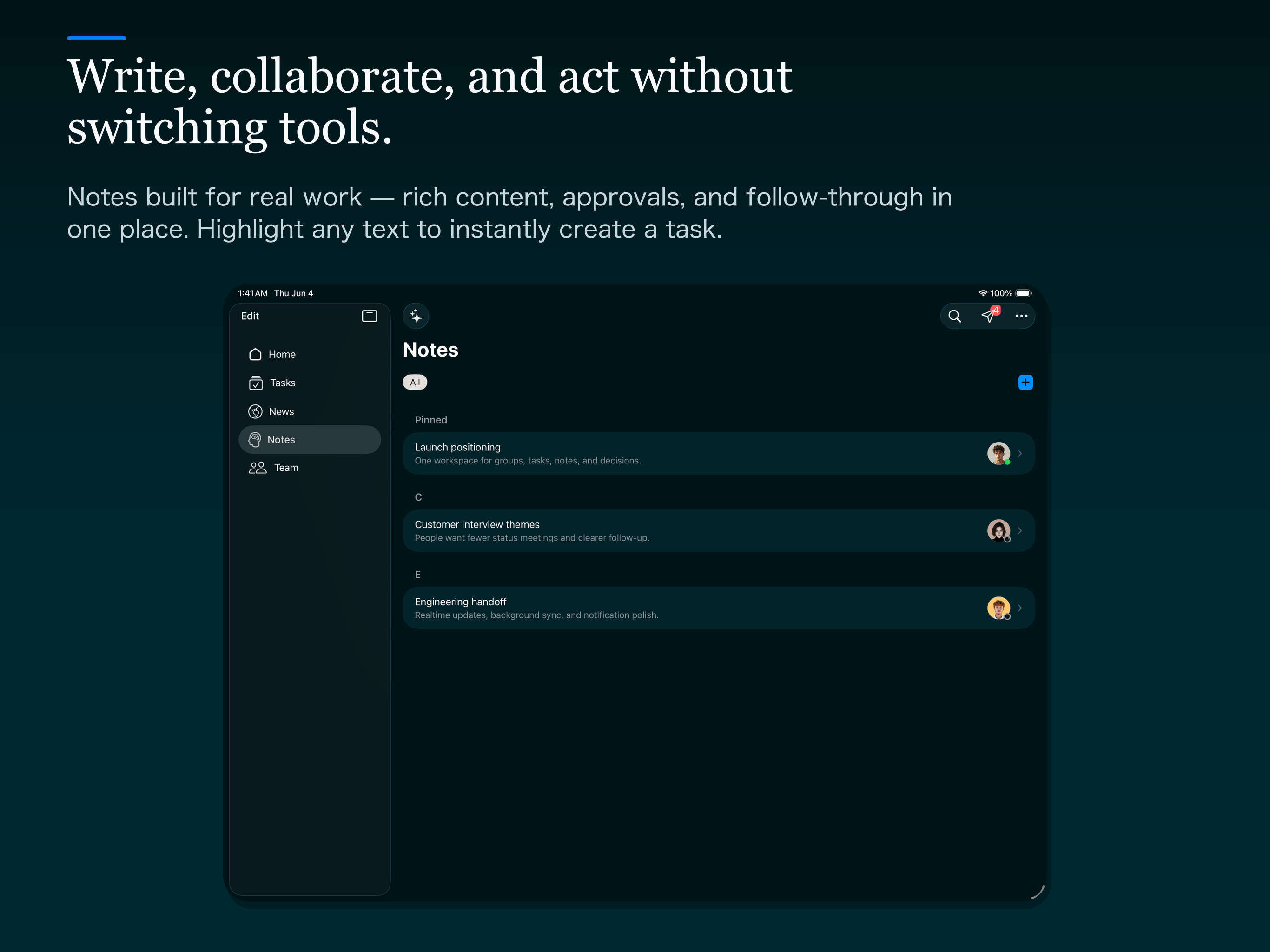Viewport: 1270px width, 952px height.
Task: Open the AI sparkle assistant button
Action: click(x=416, y=316)
